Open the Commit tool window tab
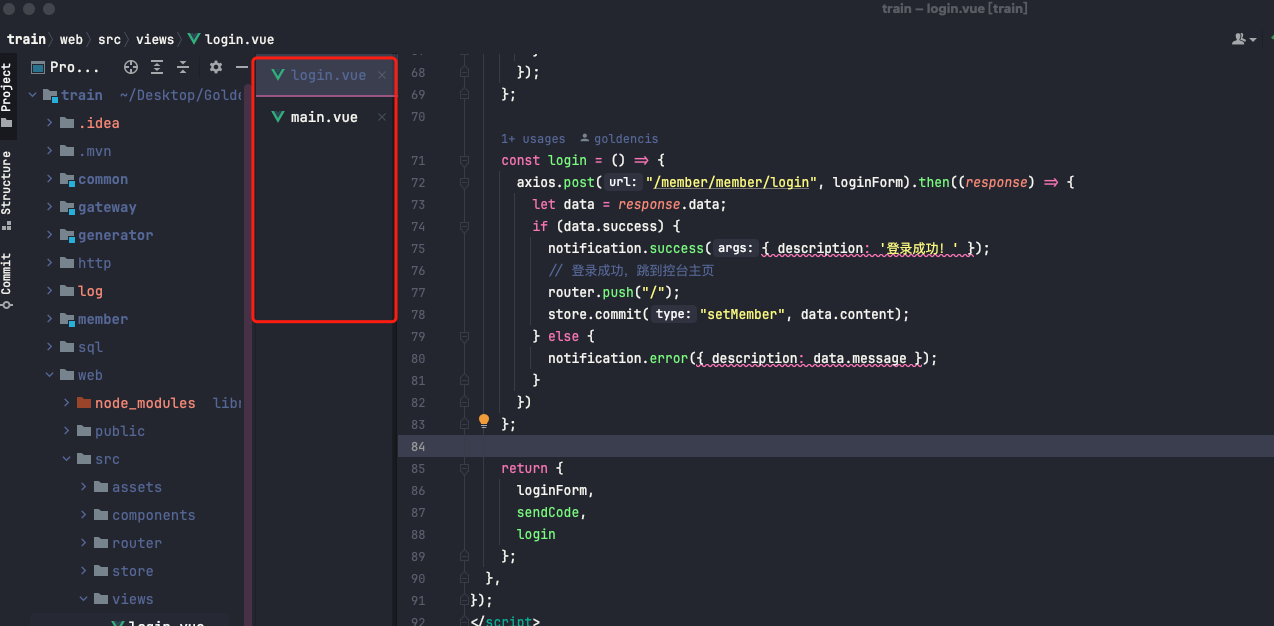The height and width of the screenshot is (626, 1274). (x=7, y=280)
